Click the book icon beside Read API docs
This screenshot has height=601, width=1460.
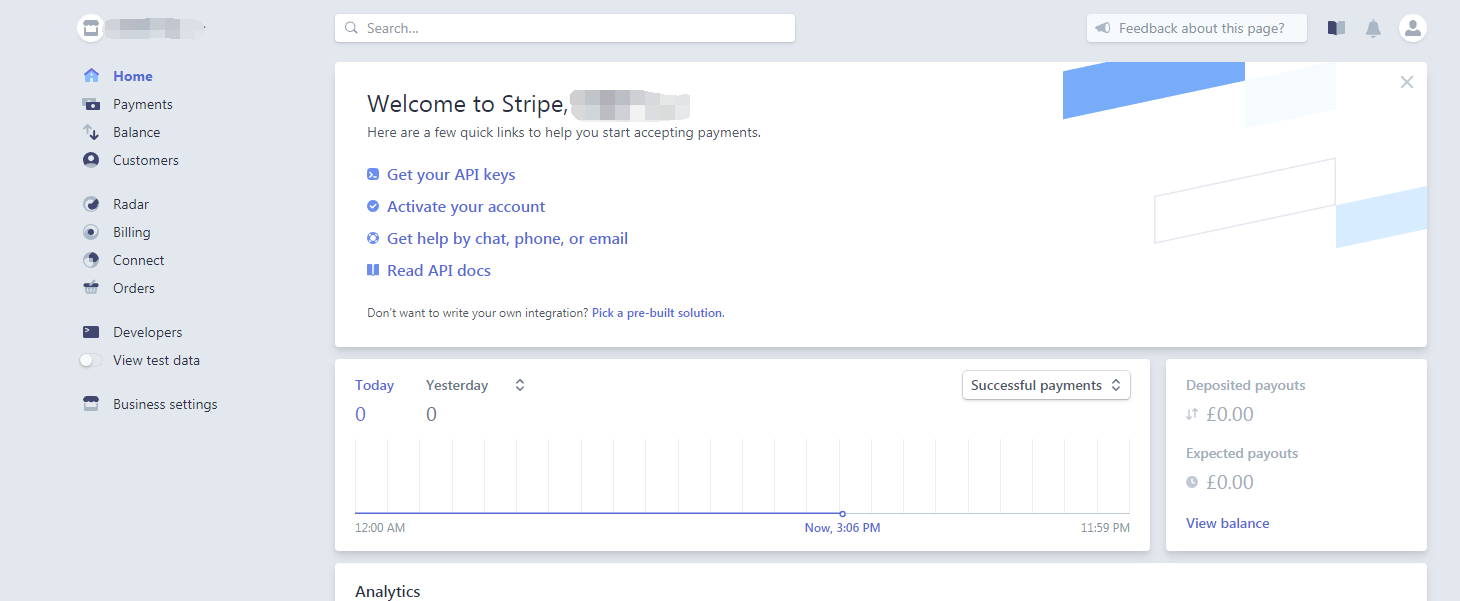(373, 270)
